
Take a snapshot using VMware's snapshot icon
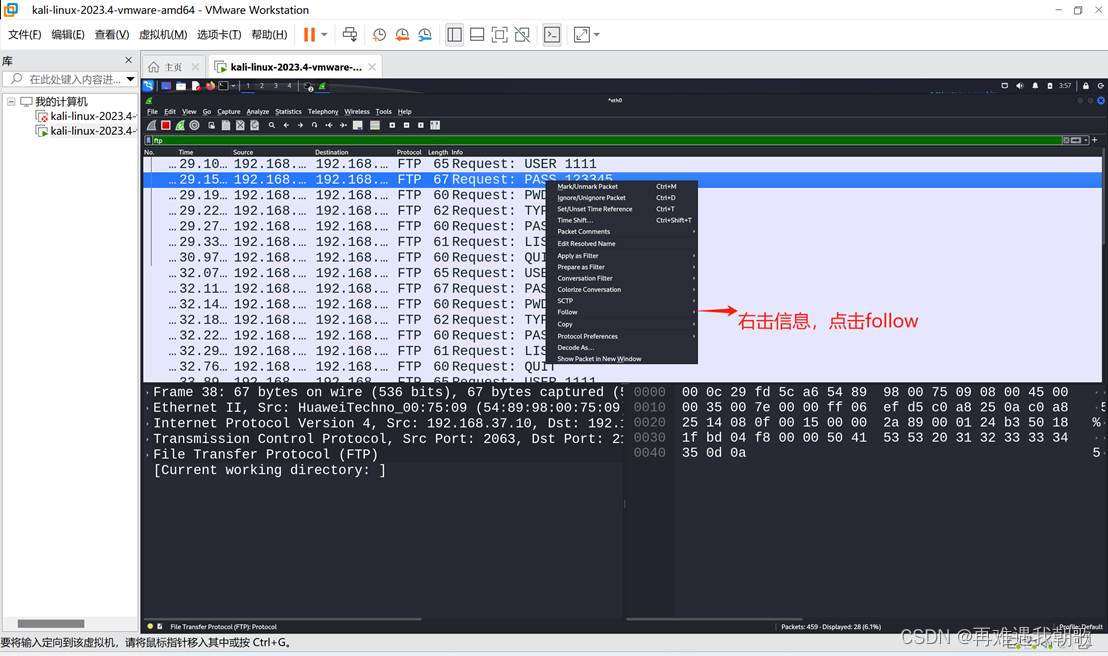(379, 34)
